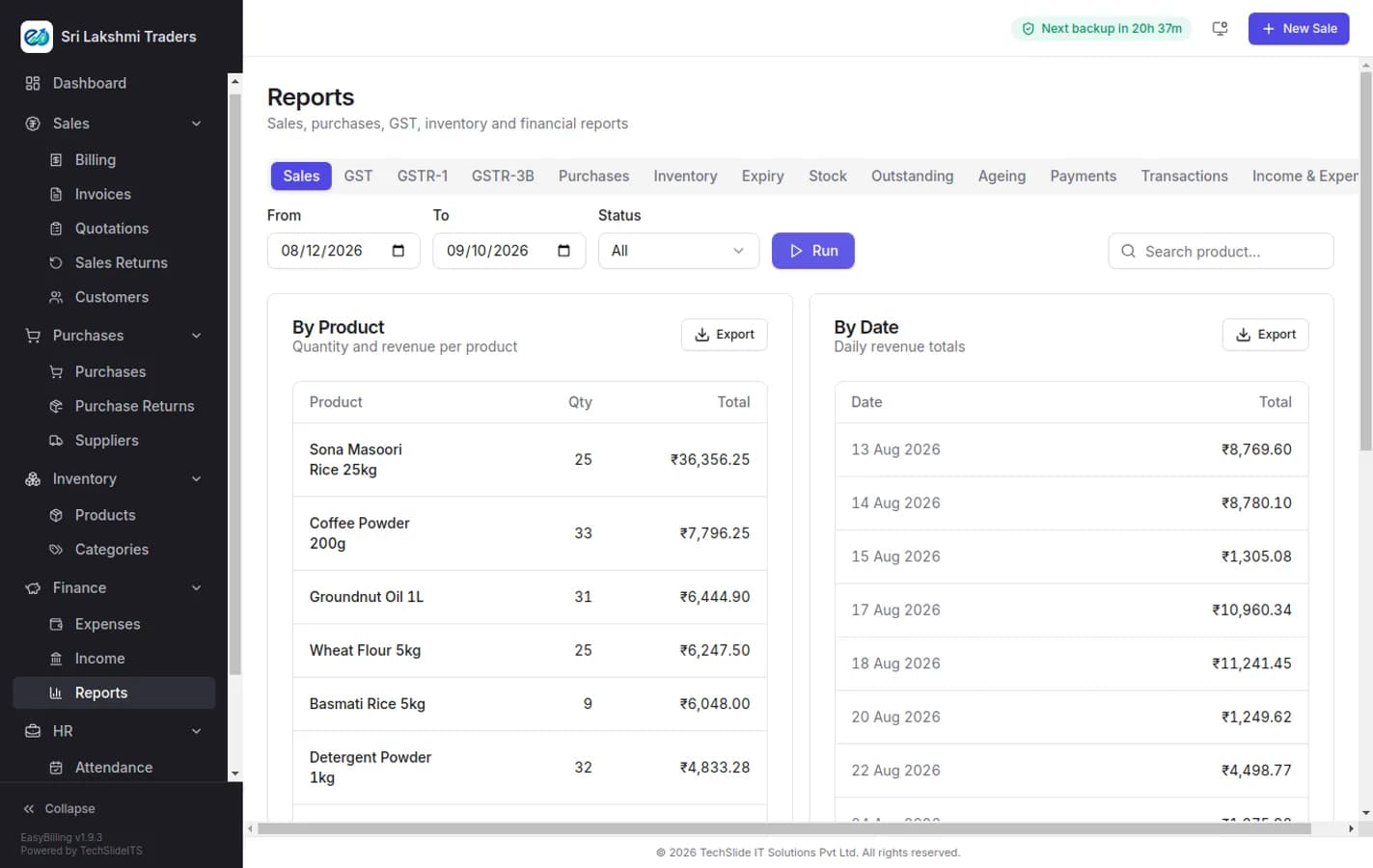Export the By Product report
Viewport: 1373px width, 868px height.
(724, 335)
